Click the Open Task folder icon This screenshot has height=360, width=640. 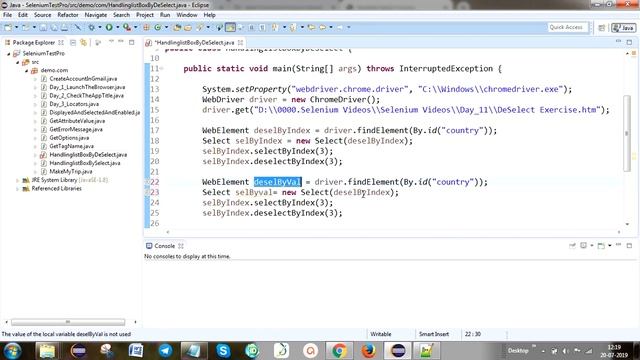point(188,27)
